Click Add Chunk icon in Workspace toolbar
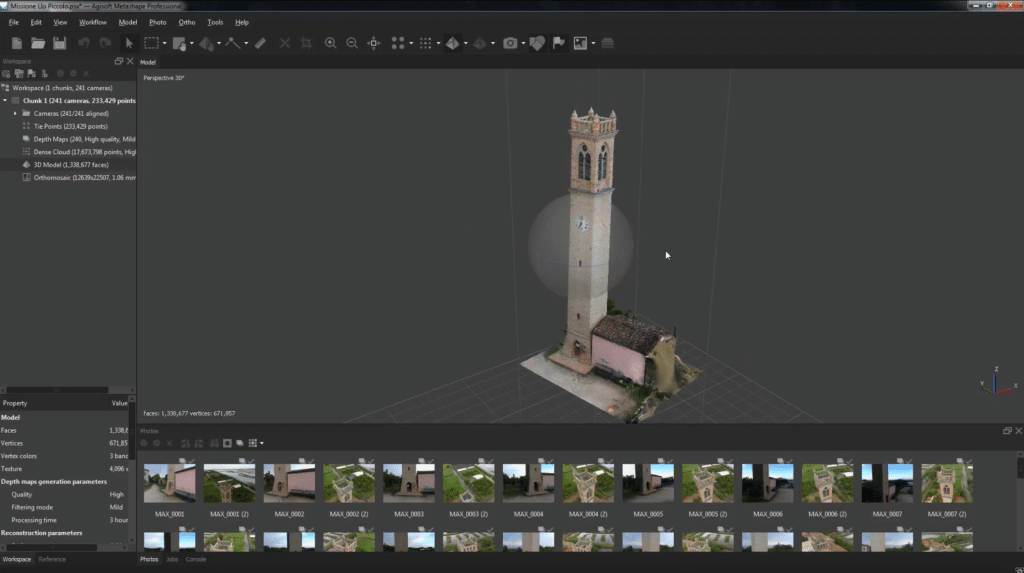Viewport: 1024px width, 573px height. [7, 74]
